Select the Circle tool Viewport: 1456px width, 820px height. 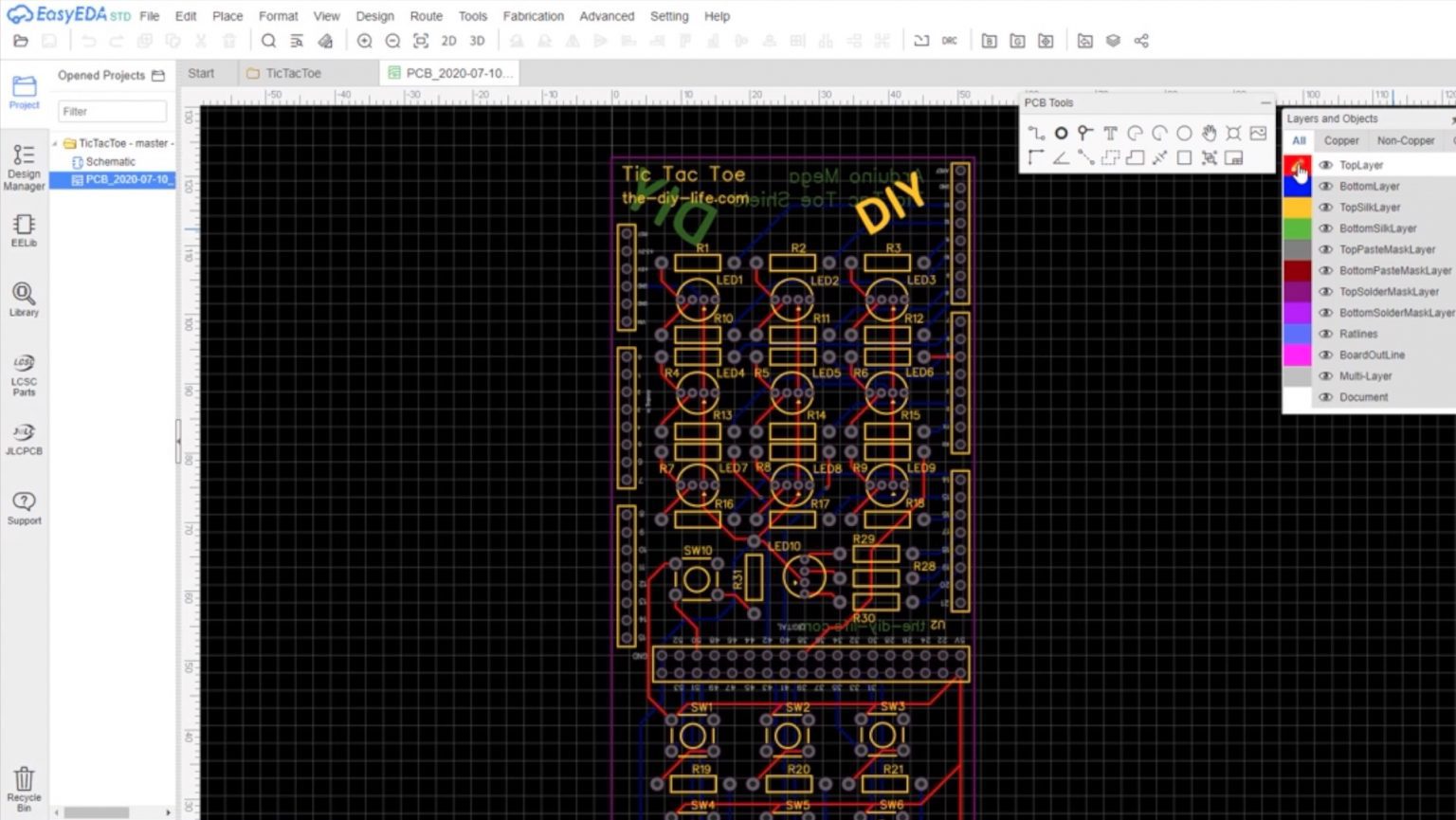(x=1183, y=133)
